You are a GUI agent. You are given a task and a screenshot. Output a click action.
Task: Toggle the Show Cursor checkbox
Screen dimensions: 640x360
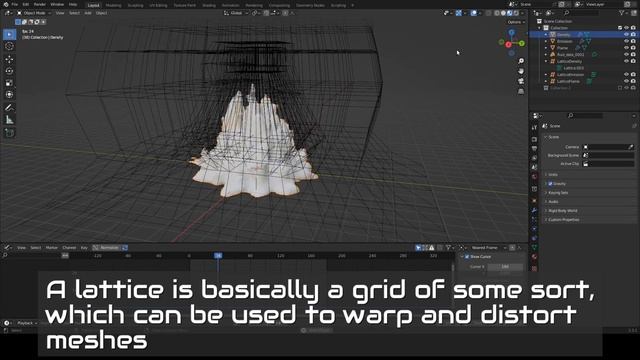tap(467, 257)
